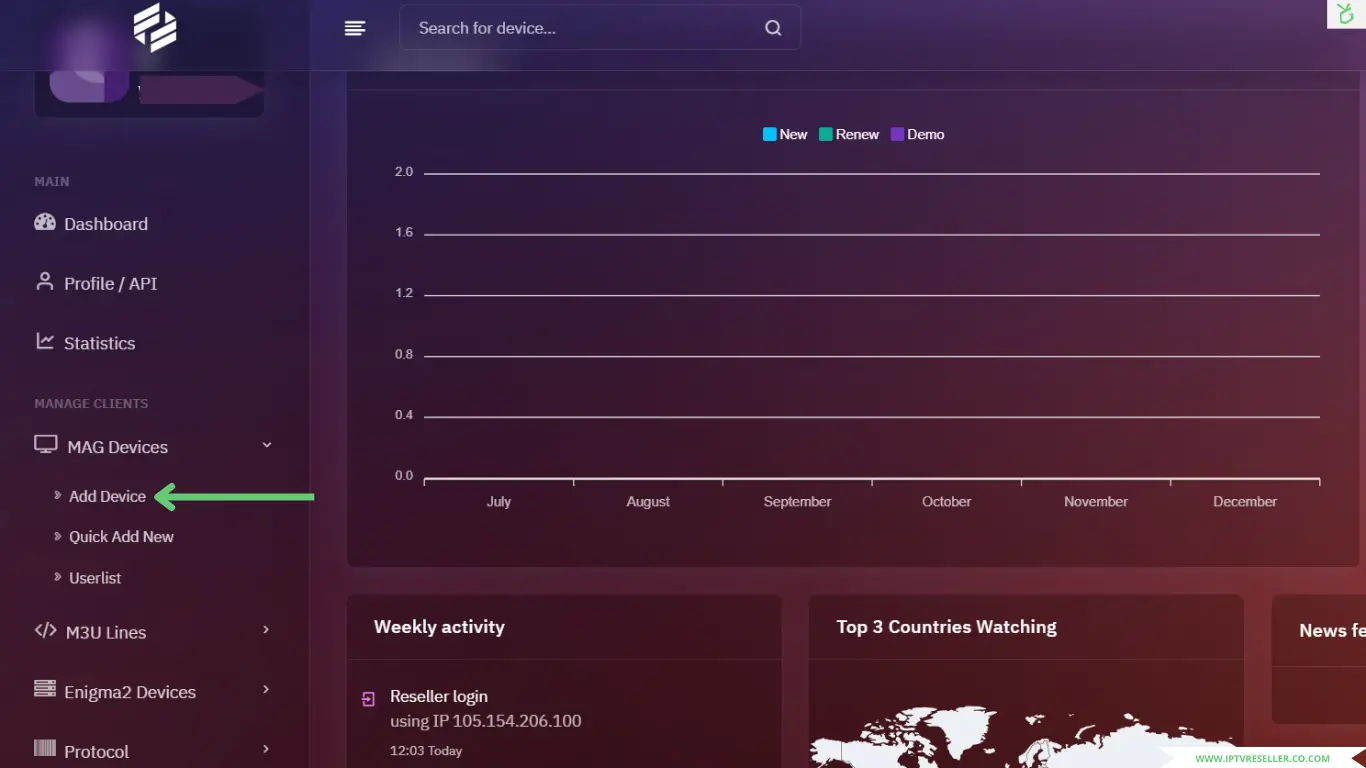Click the Enigma2 Devices server icon

(x=45, y=690)
